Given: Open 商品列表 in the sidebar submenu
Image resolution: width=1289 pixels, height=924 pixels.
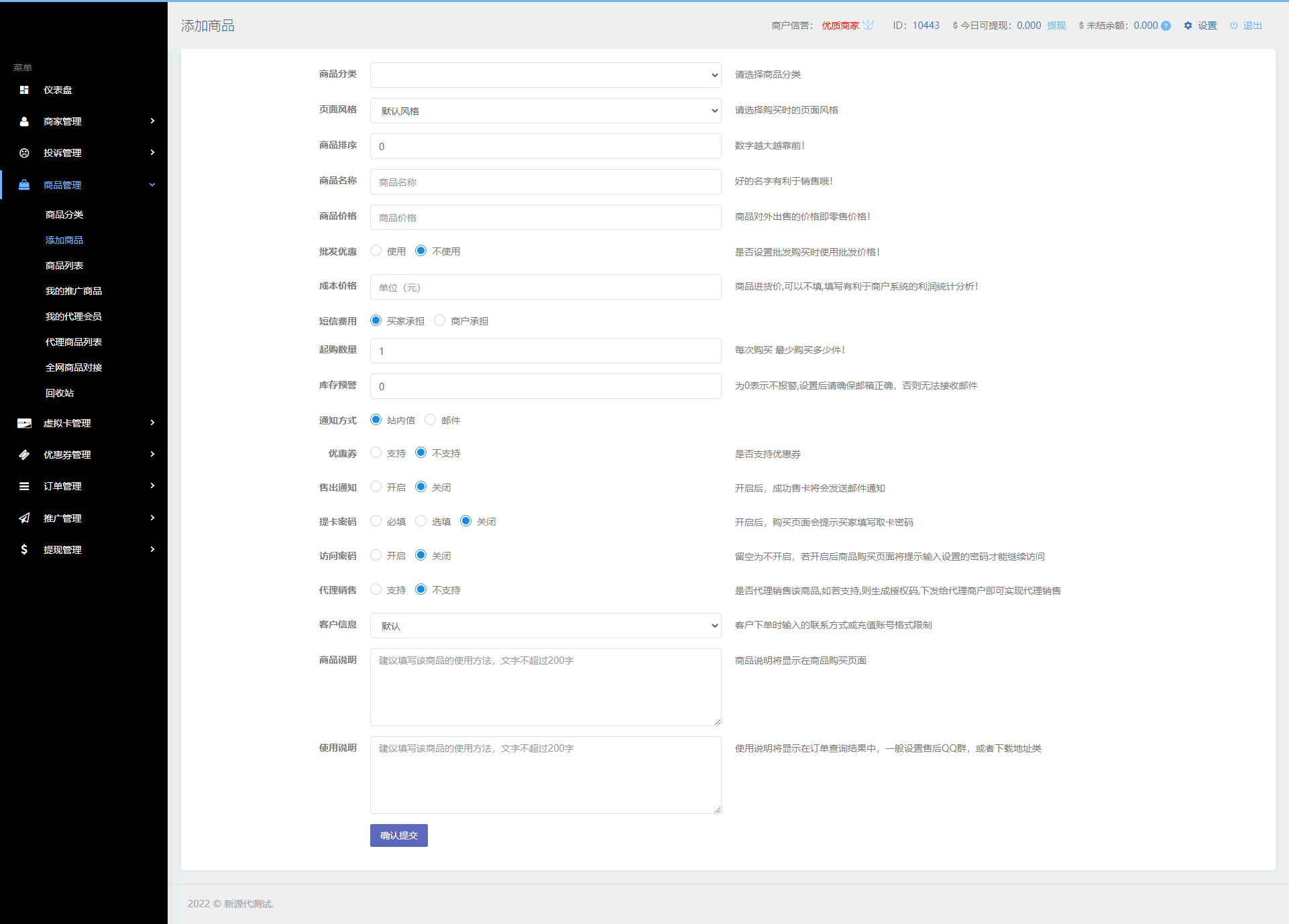Looking at the screenshot, I should 64,266.
